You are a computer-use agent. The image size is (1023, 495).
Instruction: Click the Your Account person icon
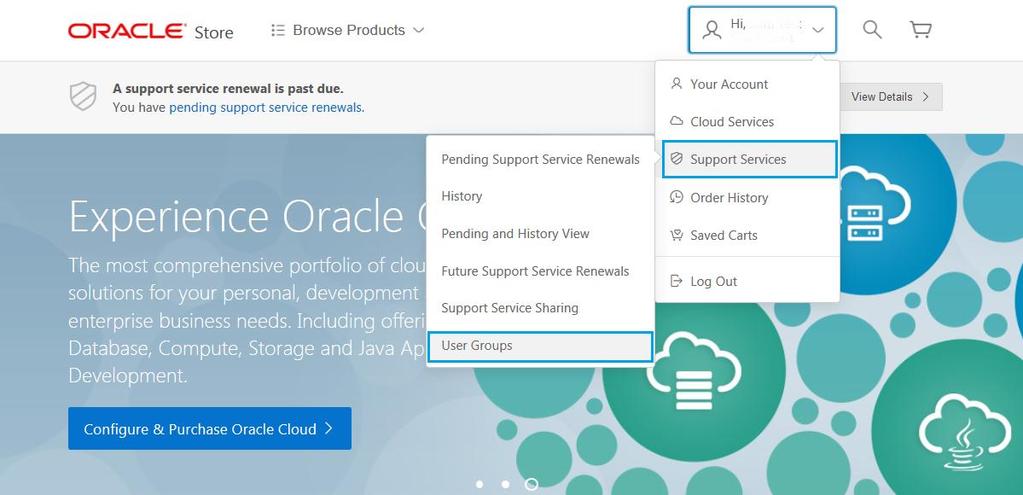tap(677, 83)
